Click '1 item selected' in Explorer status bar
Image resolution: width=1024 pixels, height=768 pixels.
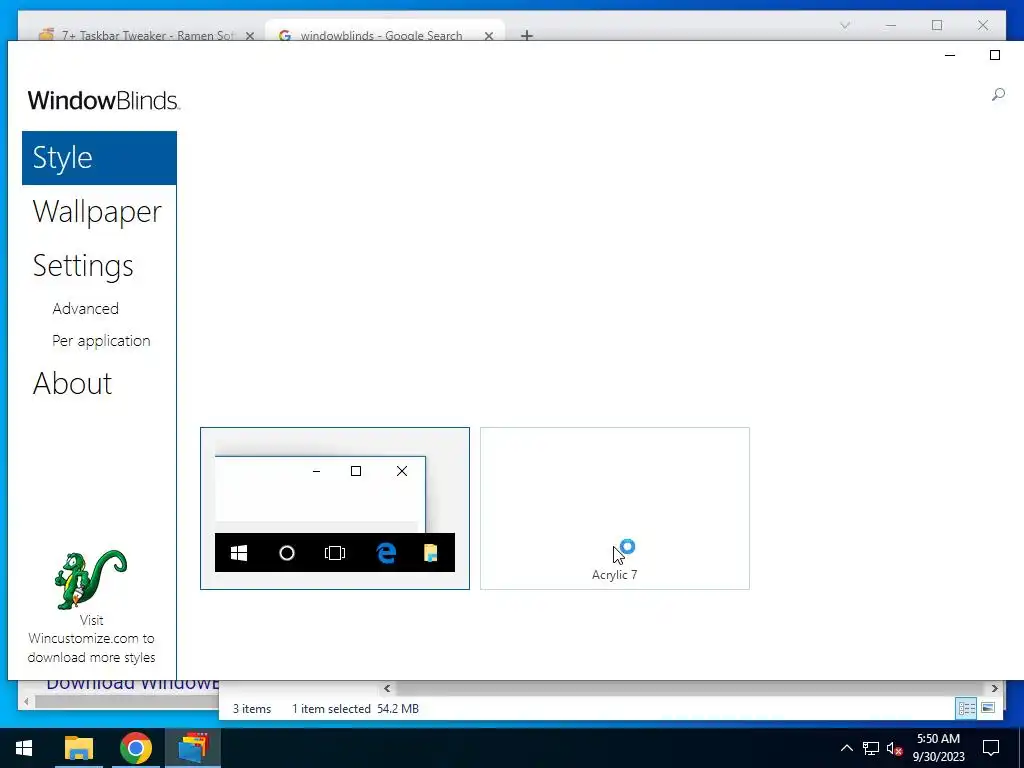331,709
